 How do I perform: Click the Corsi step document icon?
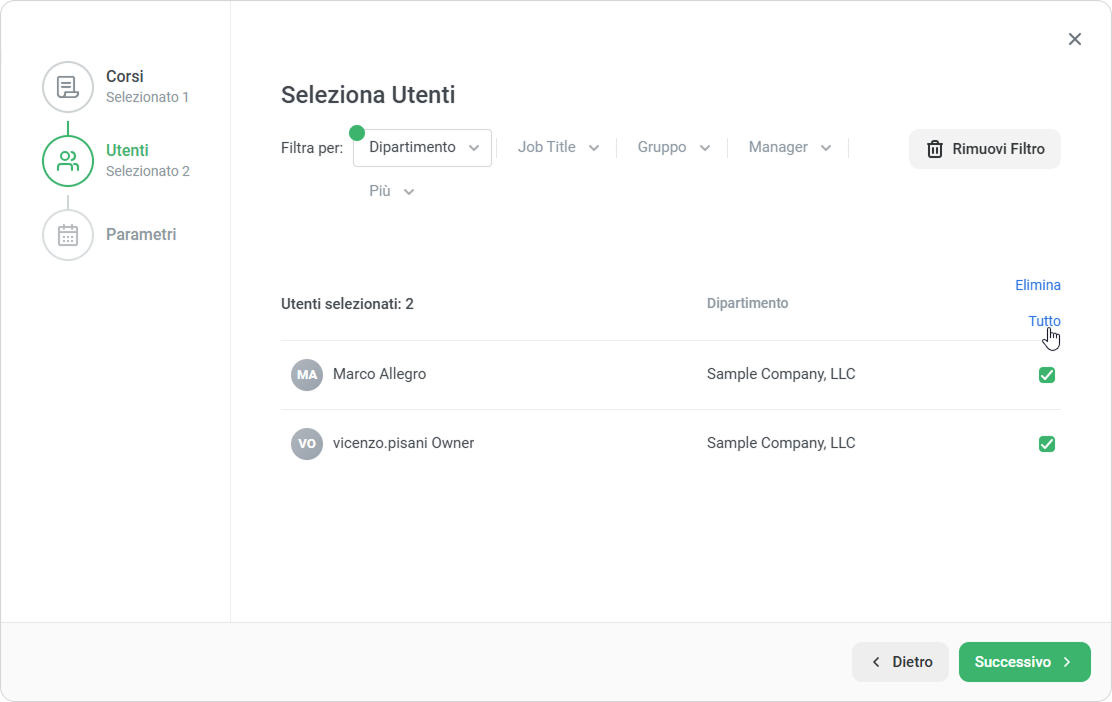click(x=68, y=86)
